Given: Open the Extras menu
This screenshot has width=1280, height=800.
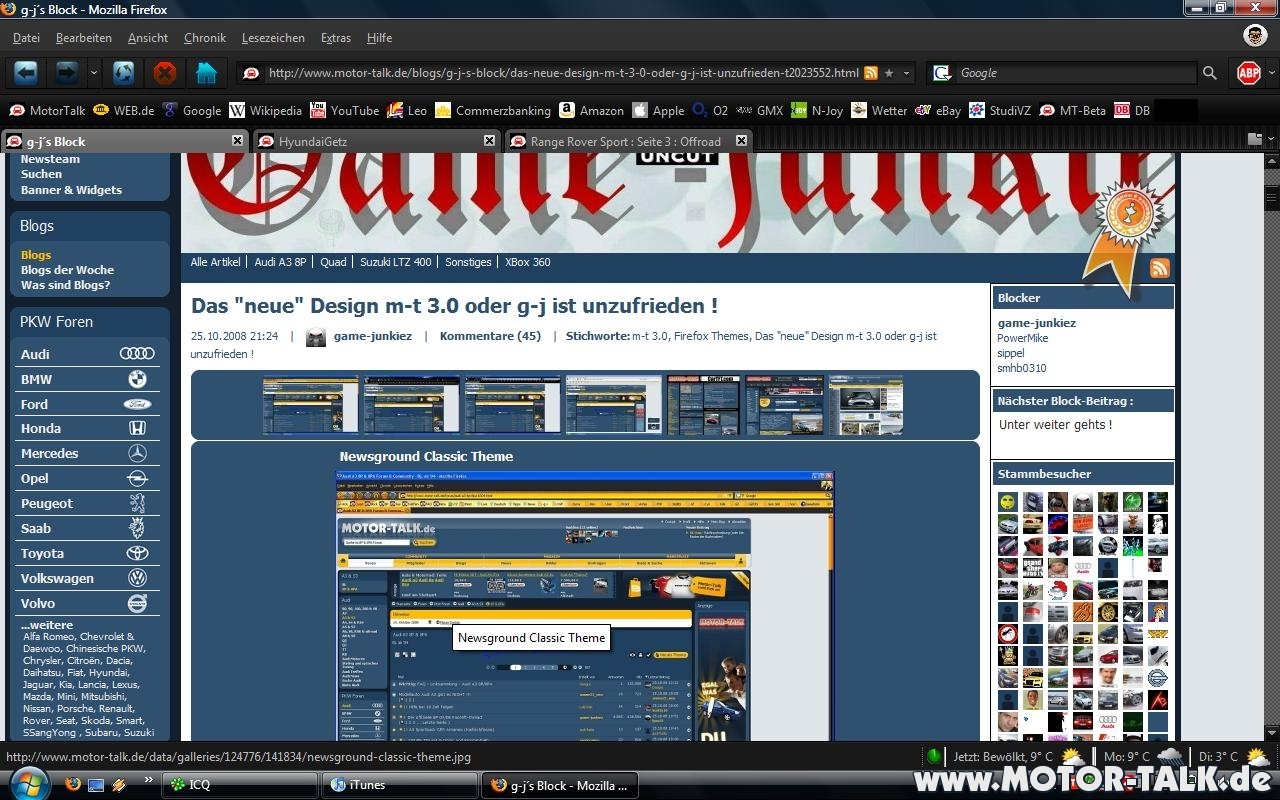Looking at the screenshot, I should tap(336, 38).
